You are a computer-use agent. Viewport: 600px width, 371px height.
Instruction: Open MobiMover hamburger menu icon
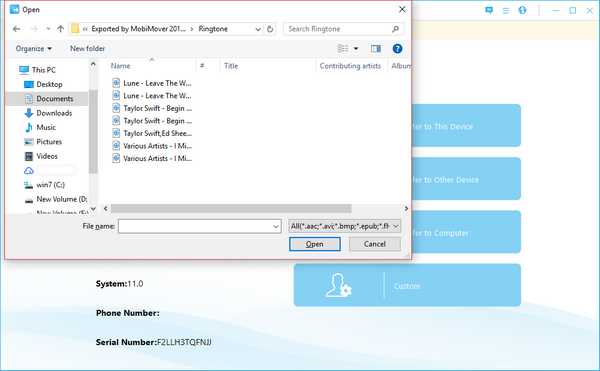click(x=505, y=11)
